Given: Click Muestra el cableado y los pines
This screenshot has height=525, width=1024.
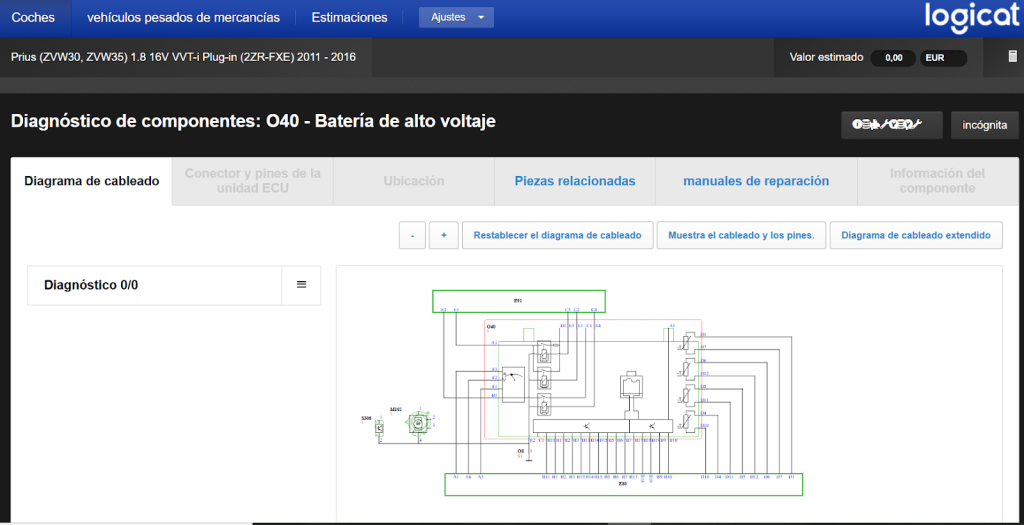Looking at the screenshot, I should (741, 235).
